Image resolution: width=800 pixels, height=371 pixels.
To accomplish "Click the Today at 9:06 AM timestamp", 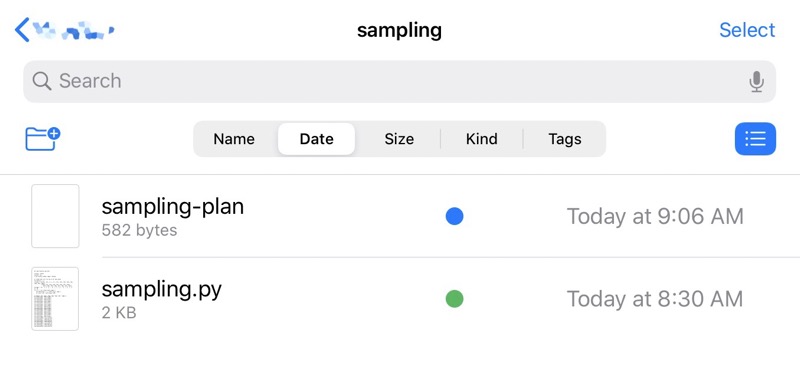I will [655, 216].
